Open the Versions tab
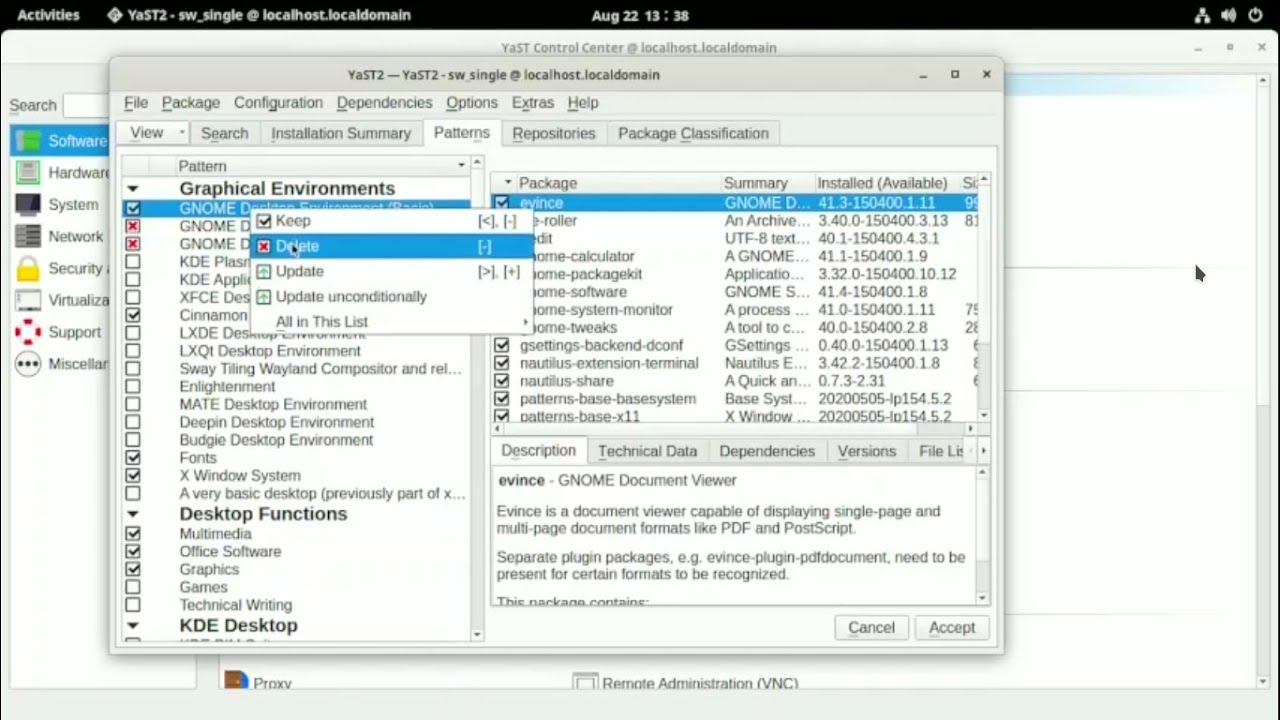 [x=866, y=451]
